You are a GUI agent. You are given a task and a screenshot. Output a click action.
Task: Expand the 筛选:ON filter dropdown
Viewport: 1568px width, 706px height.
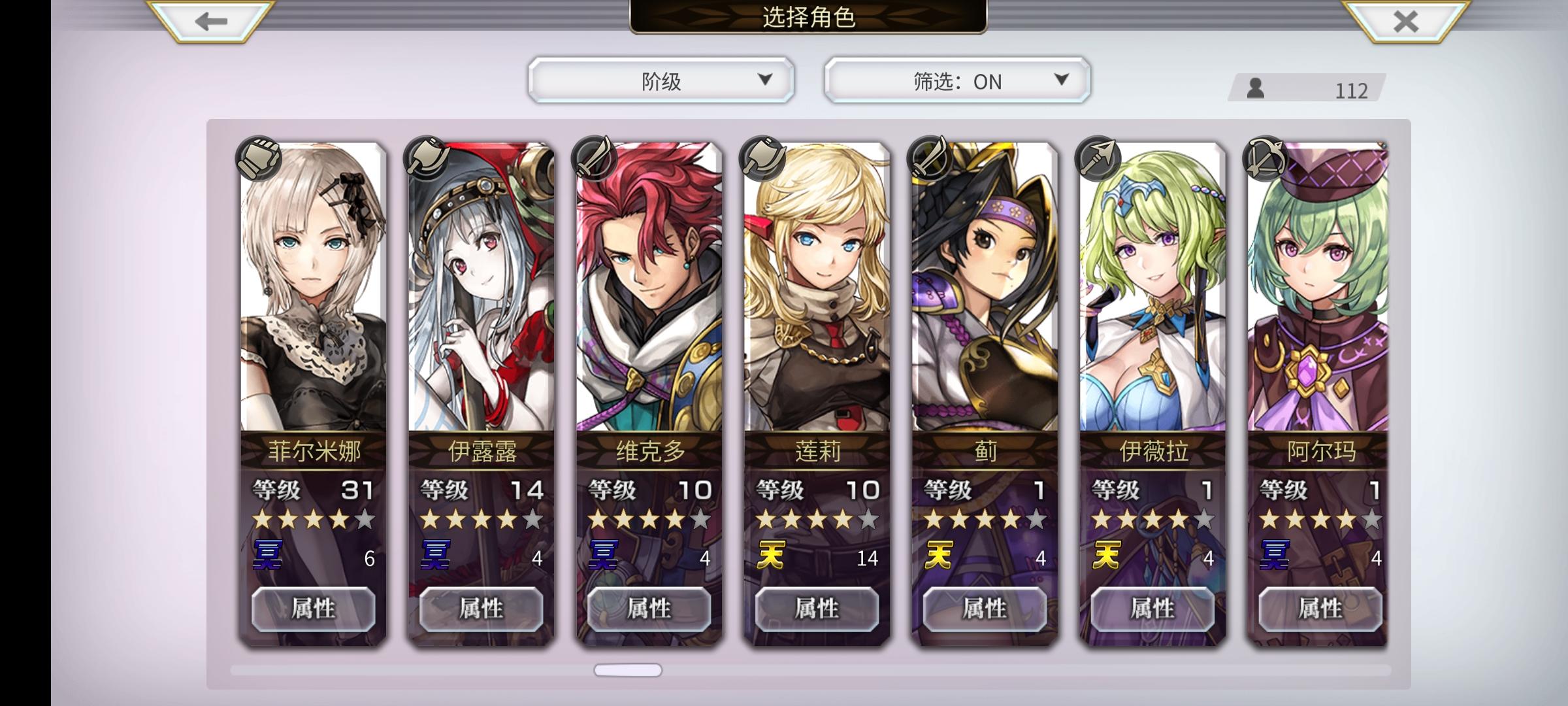957,80
